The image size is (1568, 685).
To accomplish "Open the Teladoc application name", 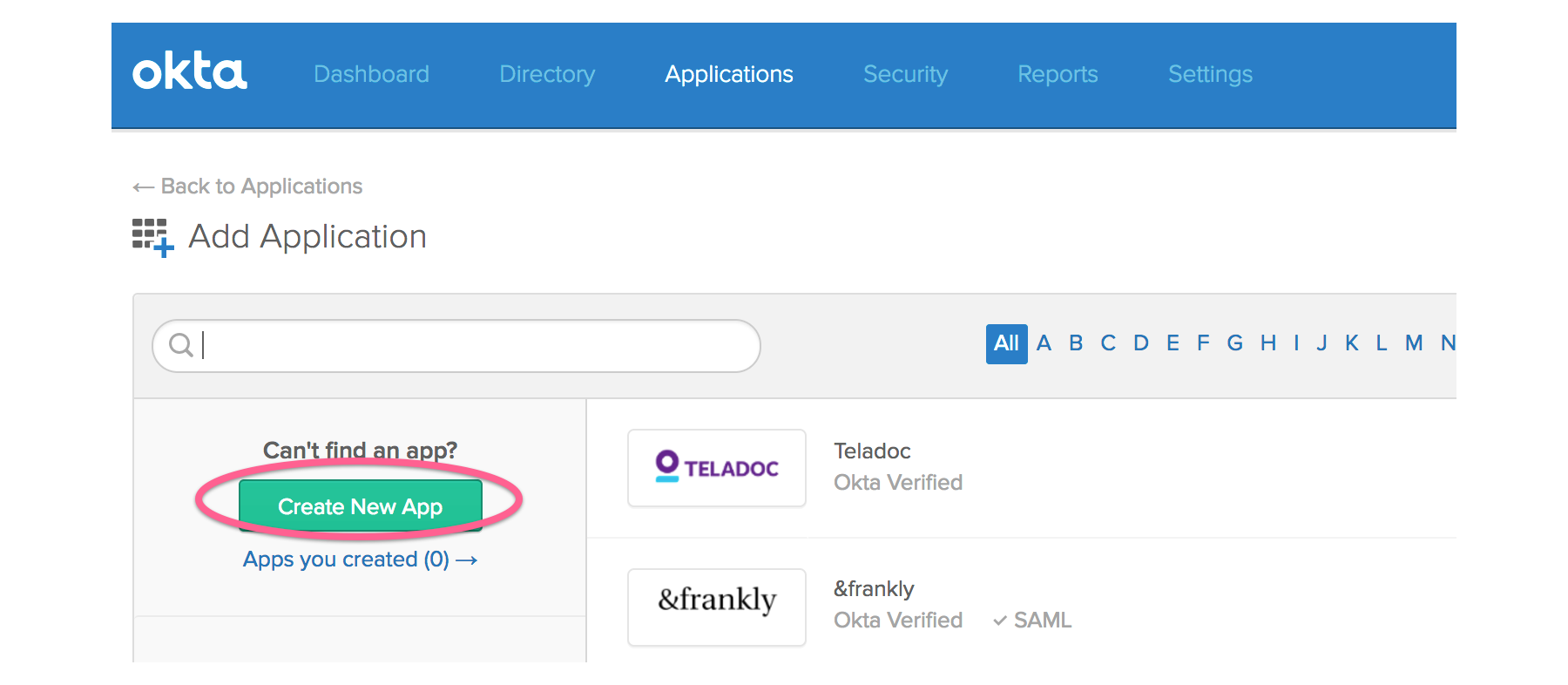I will [x=872, y=451].
